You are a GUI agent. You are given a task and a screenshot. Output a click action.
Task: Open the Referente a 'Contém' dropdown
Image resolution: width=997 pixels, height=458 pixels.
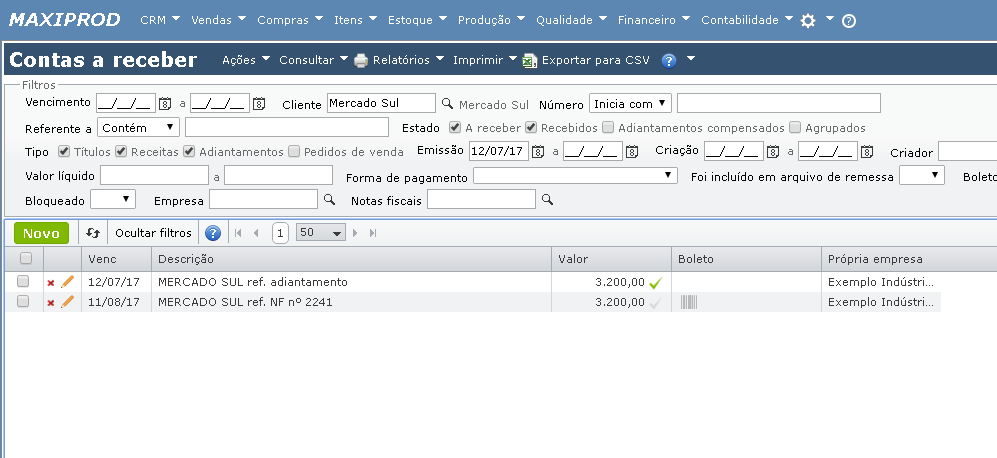(139, 127)
